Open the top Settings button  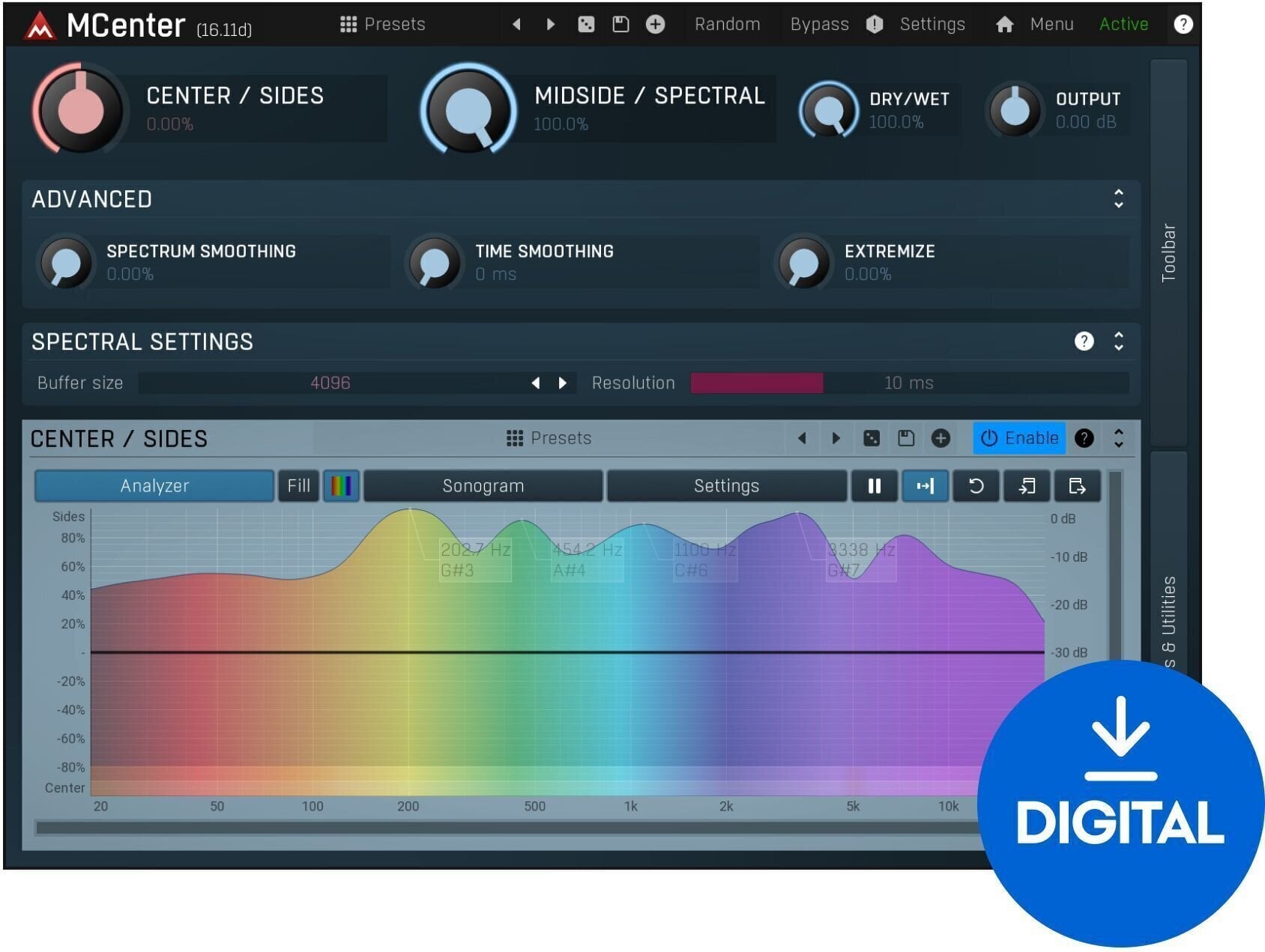(x=932, y=25)
